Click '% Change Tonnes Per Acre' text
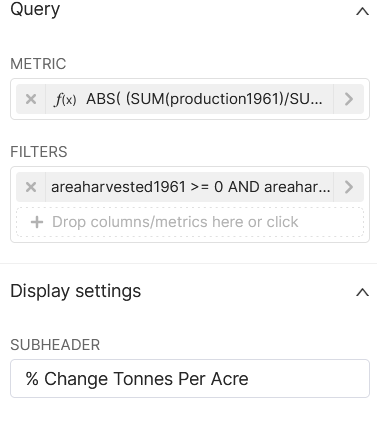377x422 pixels. click(x=137, y=379)
